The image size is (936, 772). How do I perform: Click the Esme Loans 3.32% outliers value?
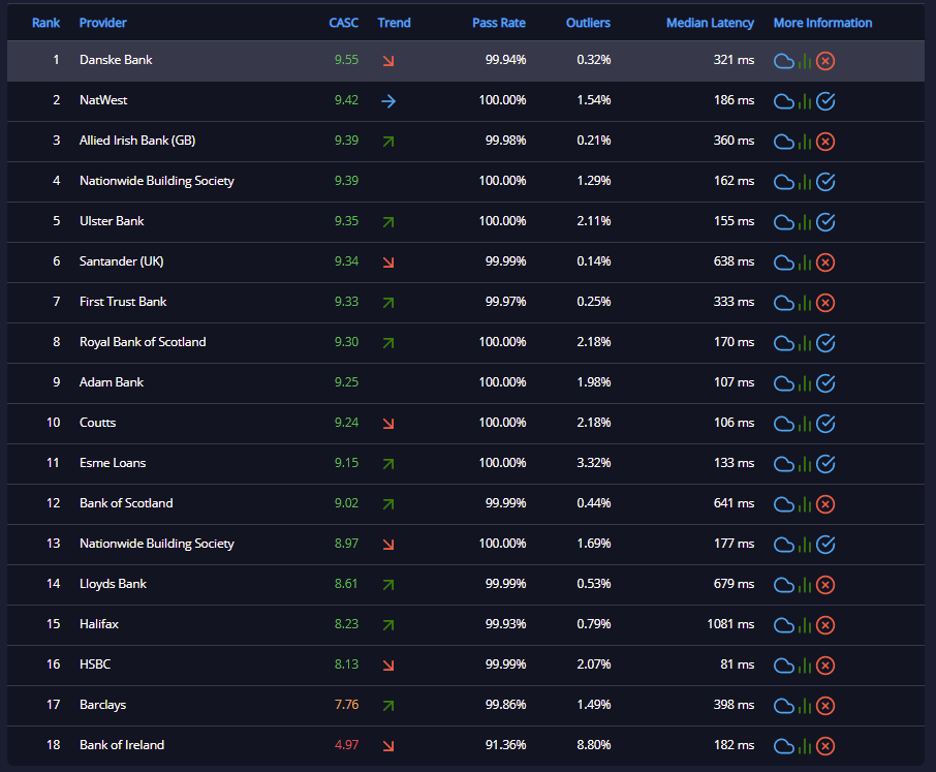coord(594,463)
